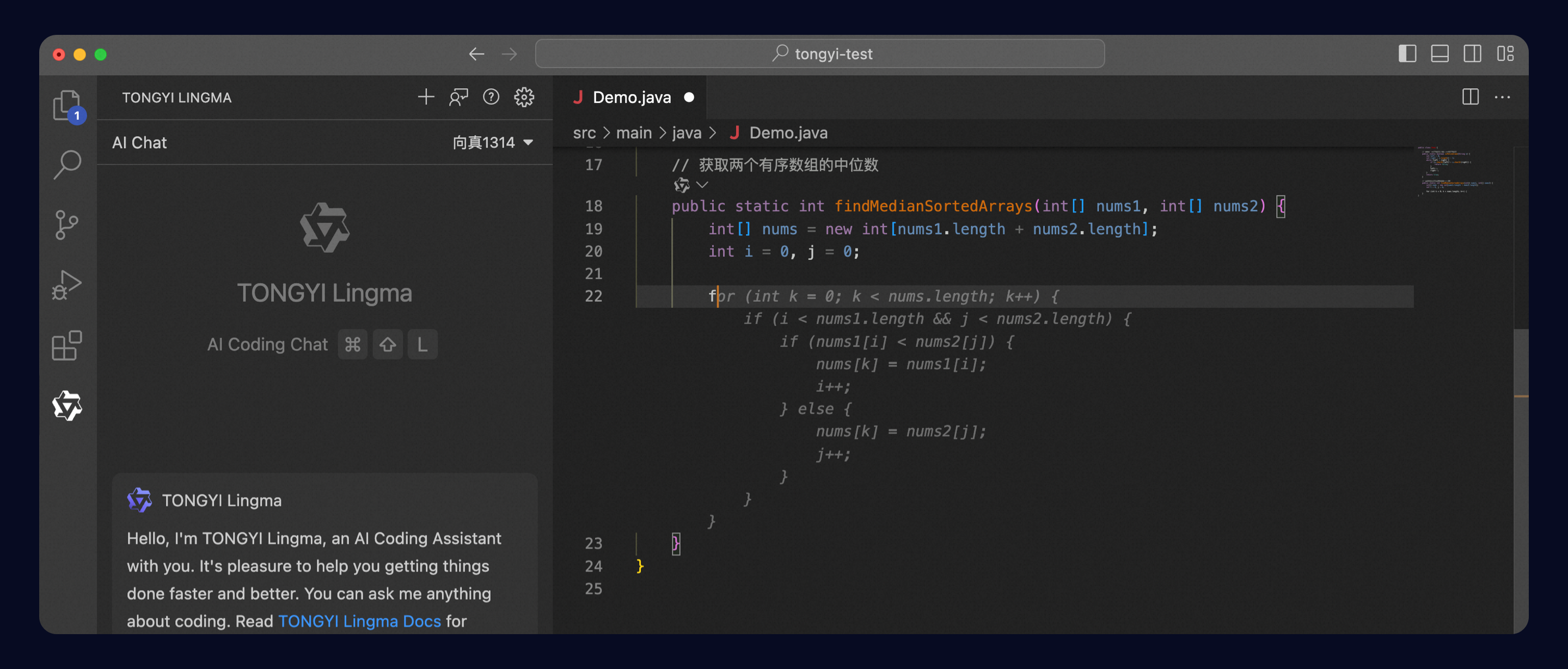Open TONGYI Lingma settings gear
The height and width of the screenshot is (669, 1568).
click(524, 97)
